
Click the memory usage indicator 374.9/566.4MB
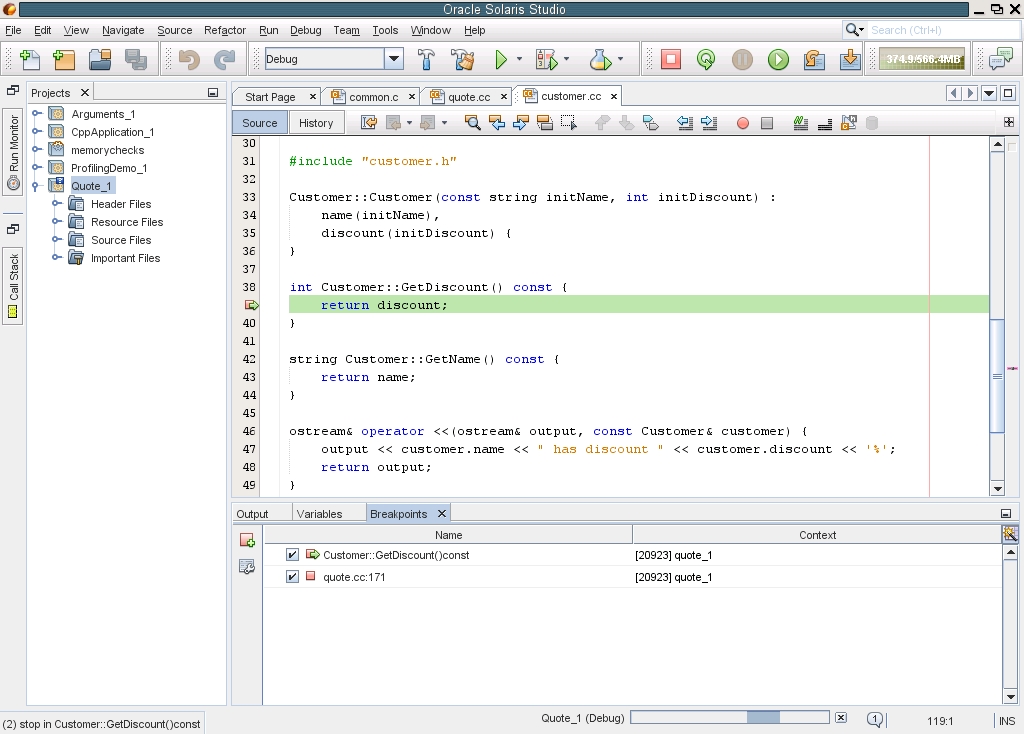922,59
